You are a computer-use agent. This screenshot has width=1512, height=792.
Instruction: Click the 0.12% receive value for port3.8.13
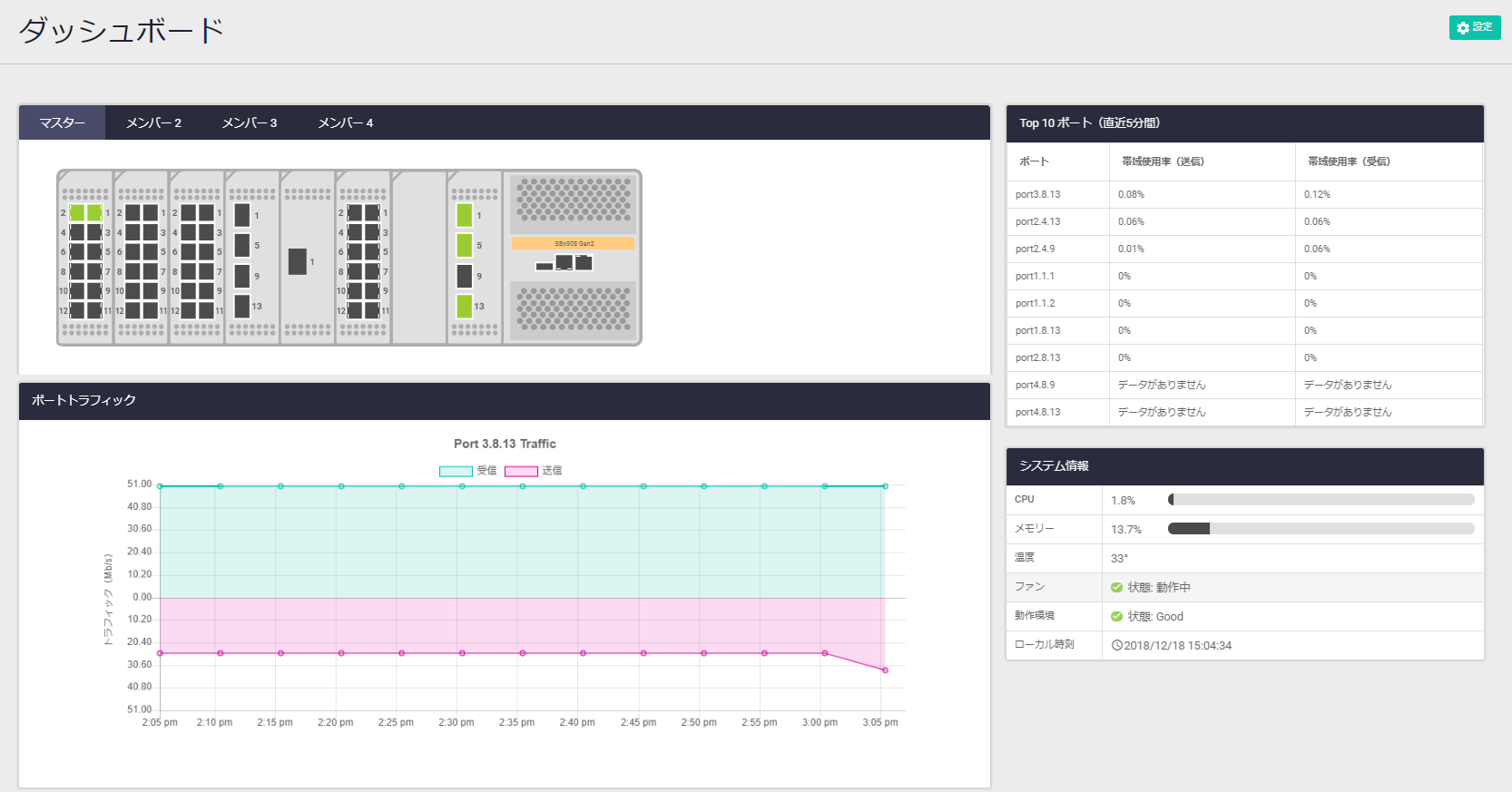(x=1317, y=194)
